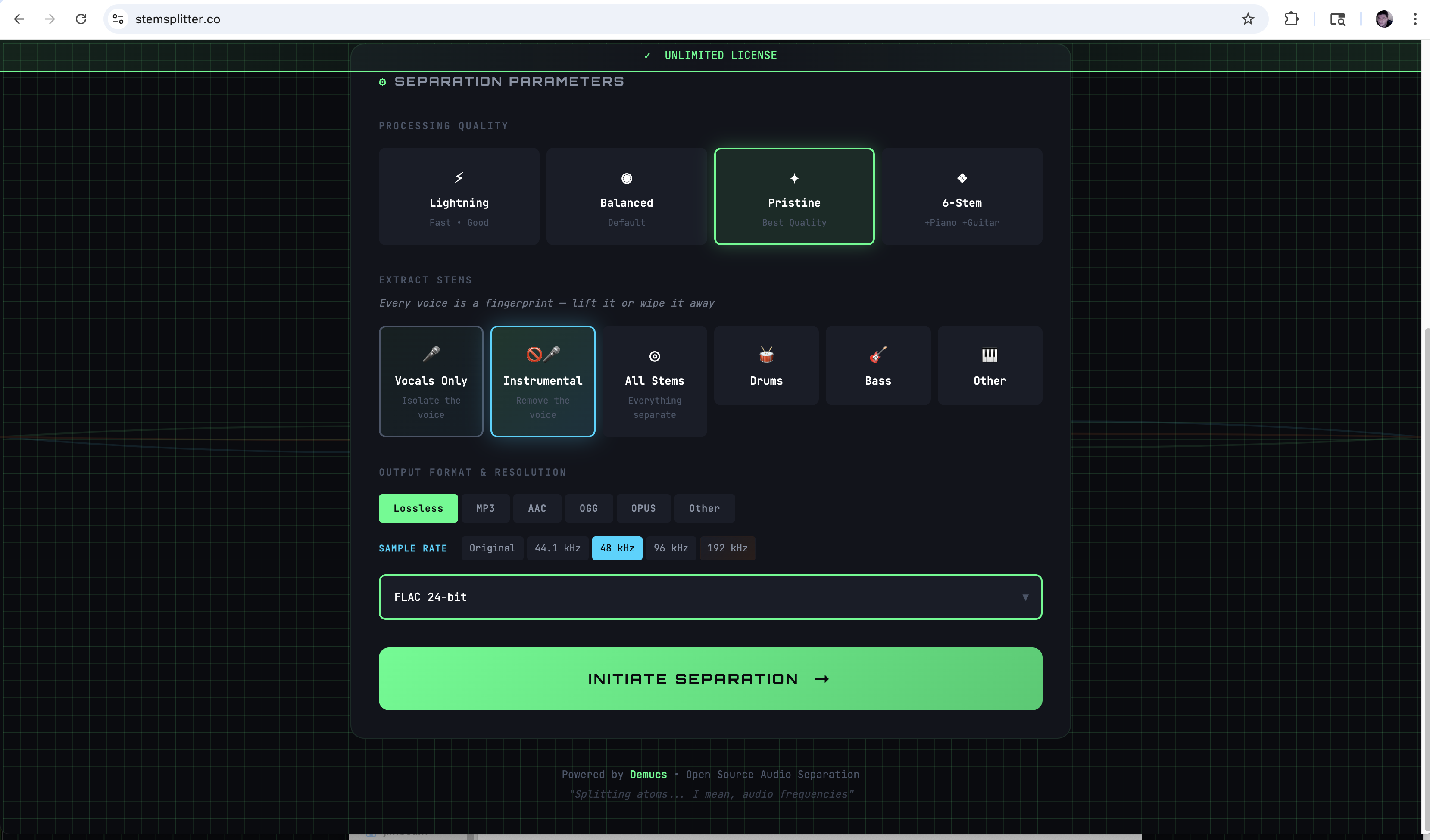Select the Balanced processing quality option
Image resolution: width=1430 pixels, height=840 pixels.
pos(626,196)
